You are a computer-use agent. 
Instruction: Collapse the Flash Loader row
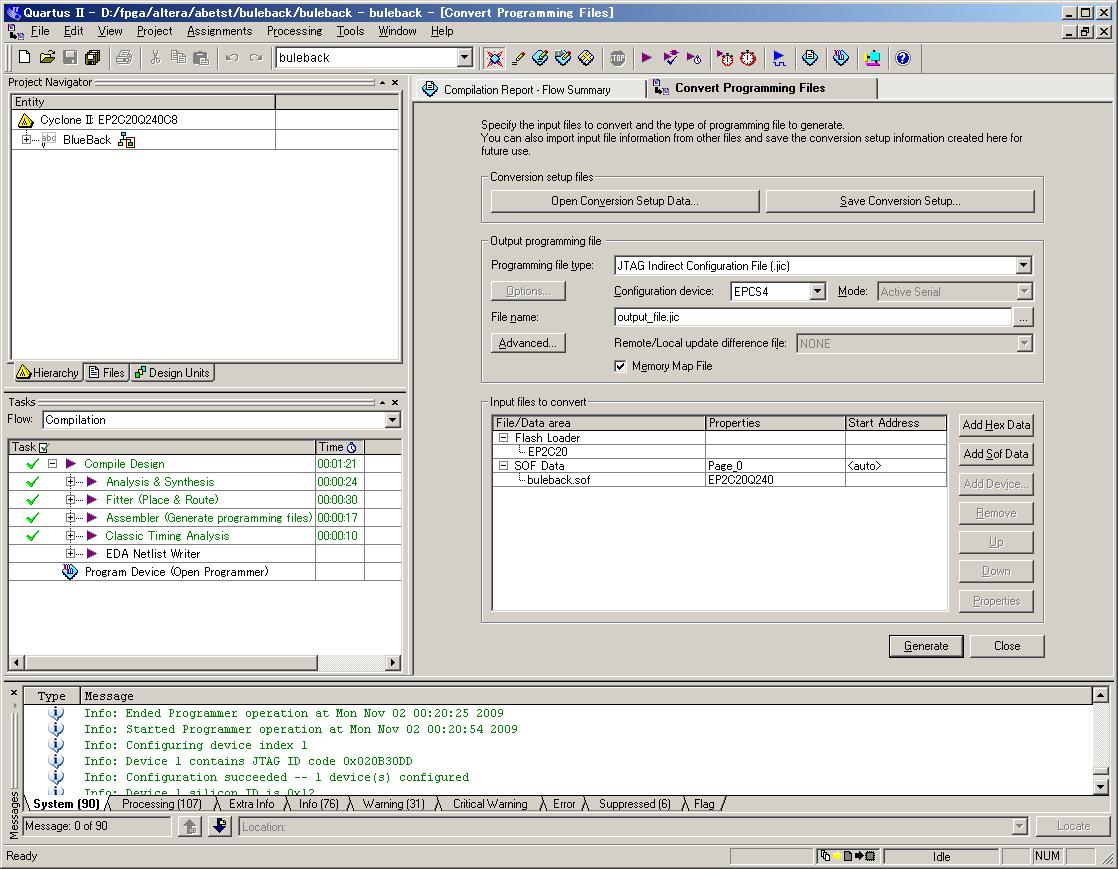tap(503, 438)
